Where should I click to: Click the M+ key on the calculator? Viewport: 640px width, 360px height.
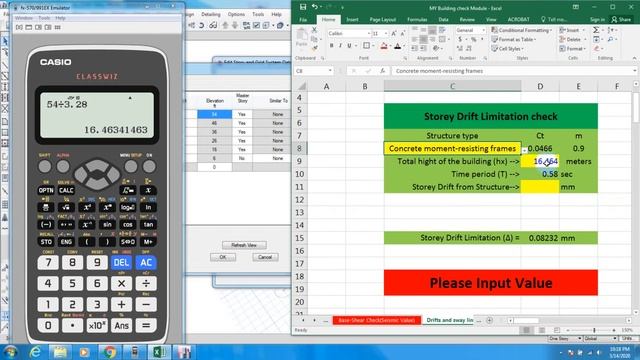148,242
